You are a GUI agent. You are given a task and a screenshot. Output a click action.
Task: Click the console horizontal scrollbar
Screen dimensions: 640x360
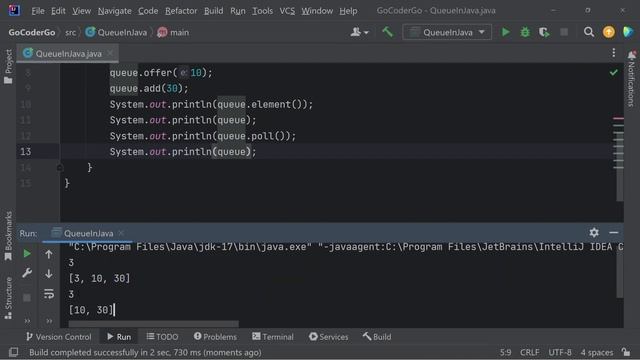click(153, 324)
